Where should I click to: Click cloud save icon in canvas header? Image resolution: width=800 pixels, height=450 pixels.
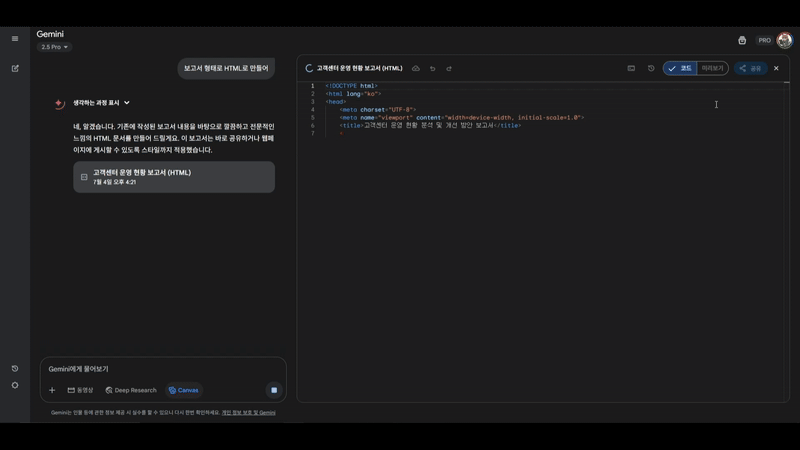(416, 69)
